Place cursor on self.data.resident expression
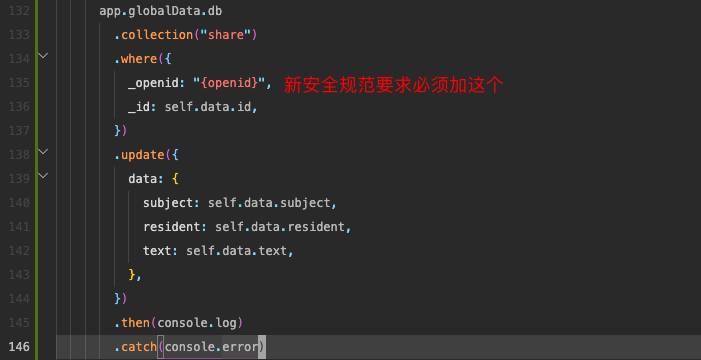The width and height of the screenshot is (701, 360). pos(280,227)
